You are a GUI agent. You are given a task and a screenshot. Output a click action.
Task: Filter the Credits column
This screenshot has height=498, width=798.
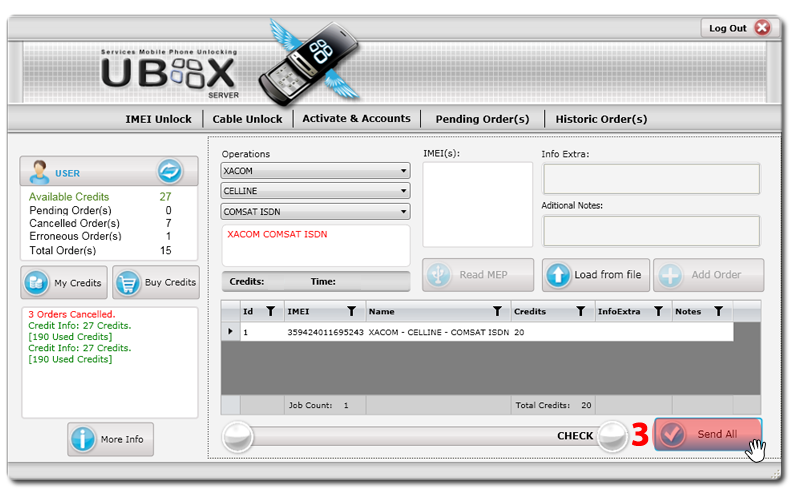click(x=580, y=311)
